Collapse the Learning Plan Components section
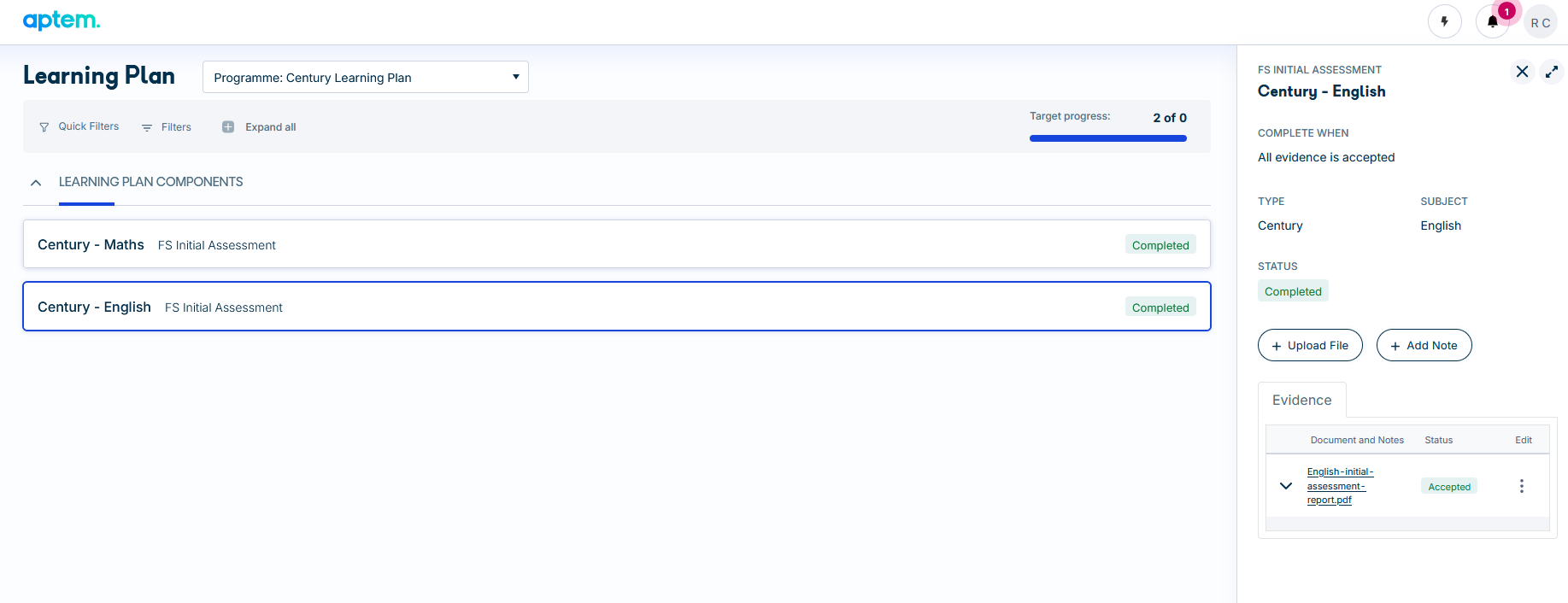The height and width of the screenshot is (603, 1568). tap(36, 183)
